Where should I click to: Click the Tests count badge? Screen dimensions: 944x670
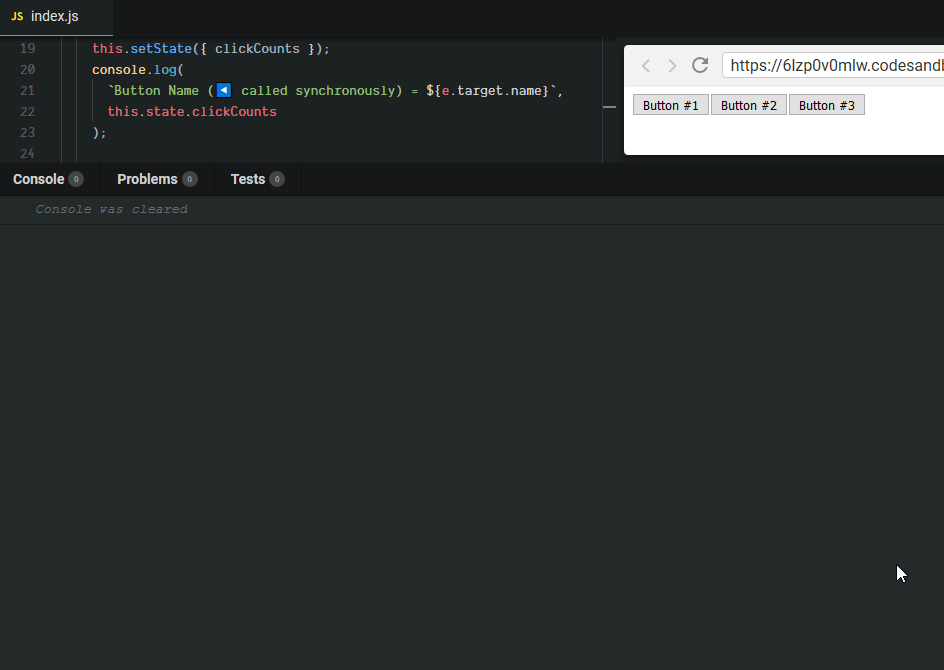277,180
